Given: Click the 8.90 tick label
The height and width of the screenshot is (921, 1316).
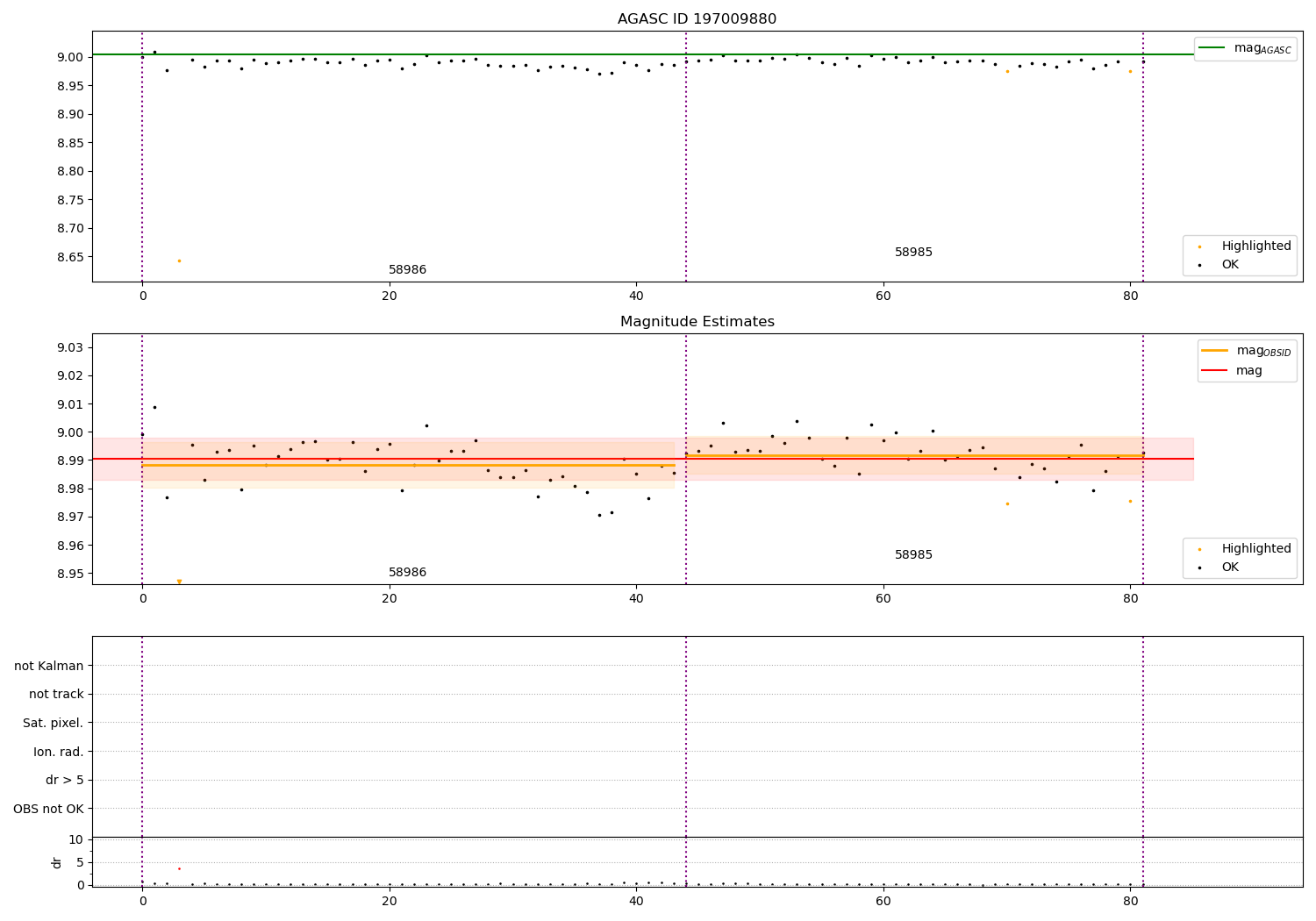Looking at the screenshot, I should [x=69, y=115].
